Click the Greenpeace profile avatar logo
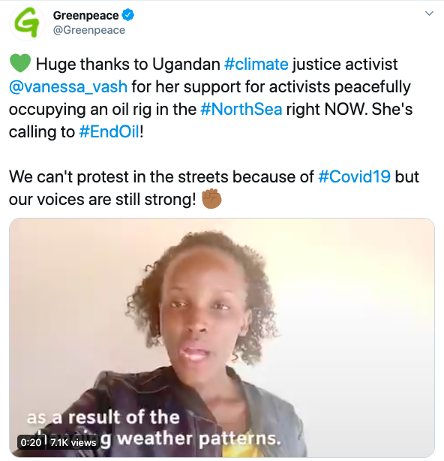 (x=27, y=23)
